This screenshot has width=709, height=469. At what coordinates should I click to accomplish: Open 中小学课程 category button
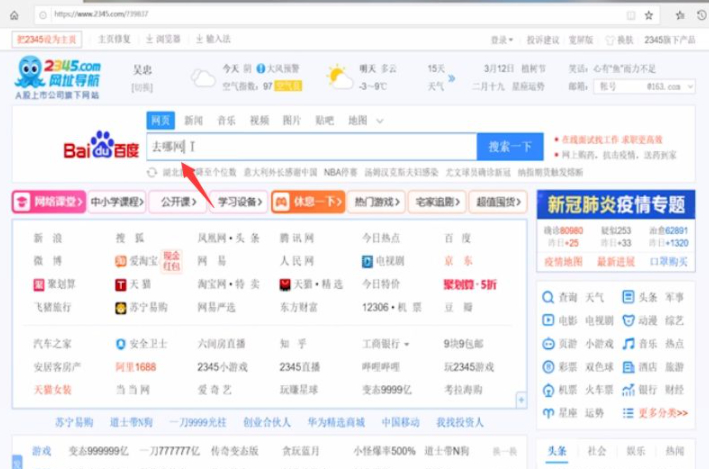point(117,202)
